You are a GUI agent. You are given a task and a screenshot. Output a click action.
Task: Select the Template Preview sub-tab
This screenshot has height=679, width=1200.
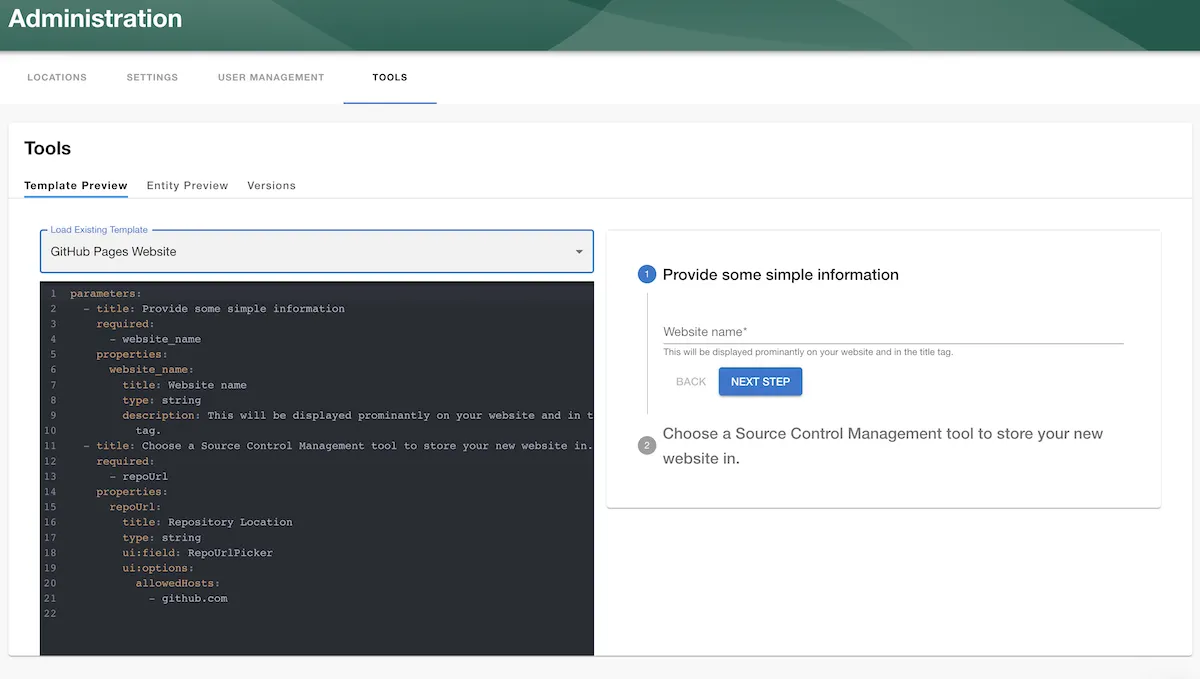pyautogui.click(x=76, y=185)
